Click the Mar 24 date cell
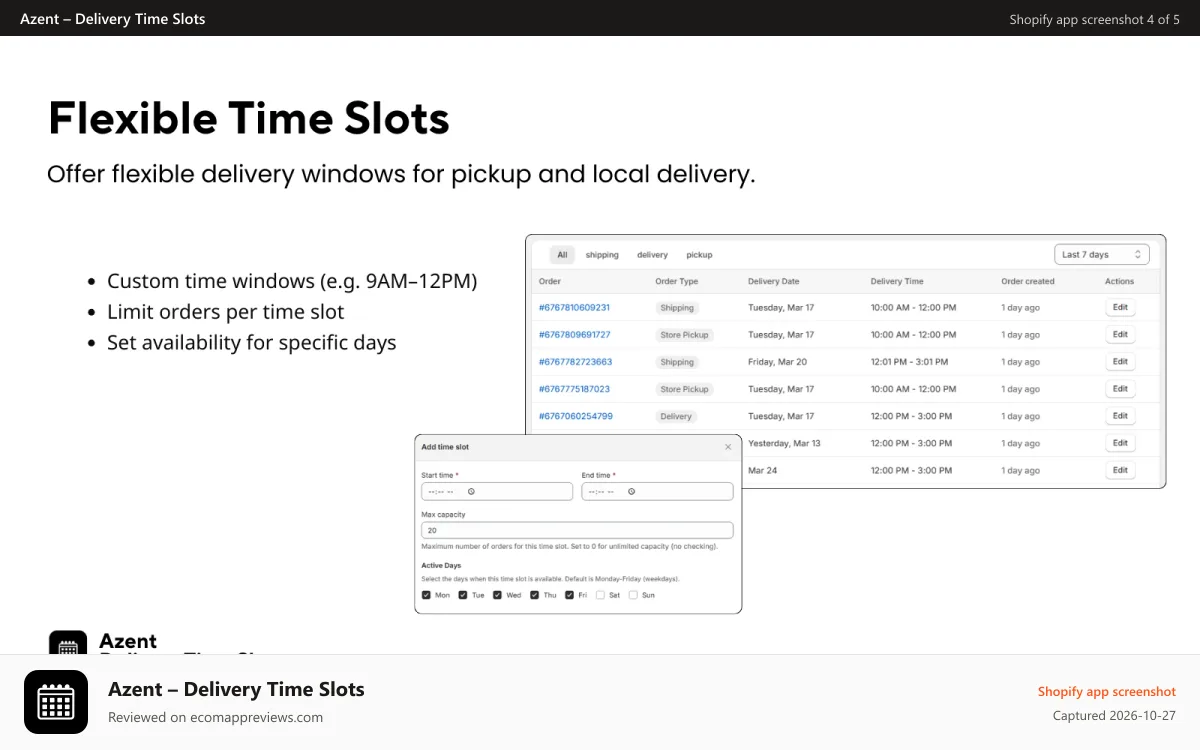 coord(762,470)
